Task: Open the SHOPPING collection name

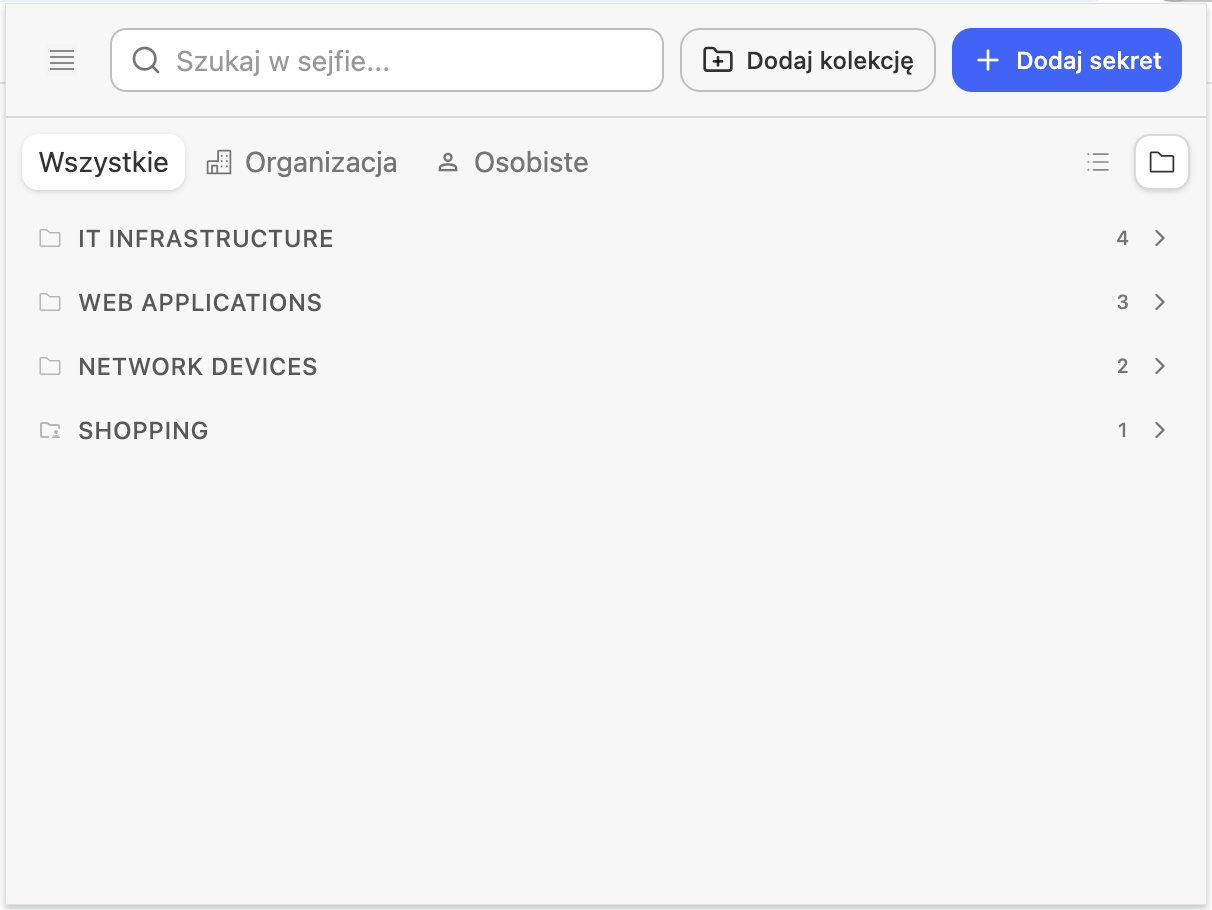Action: click(x=143, y=431)
